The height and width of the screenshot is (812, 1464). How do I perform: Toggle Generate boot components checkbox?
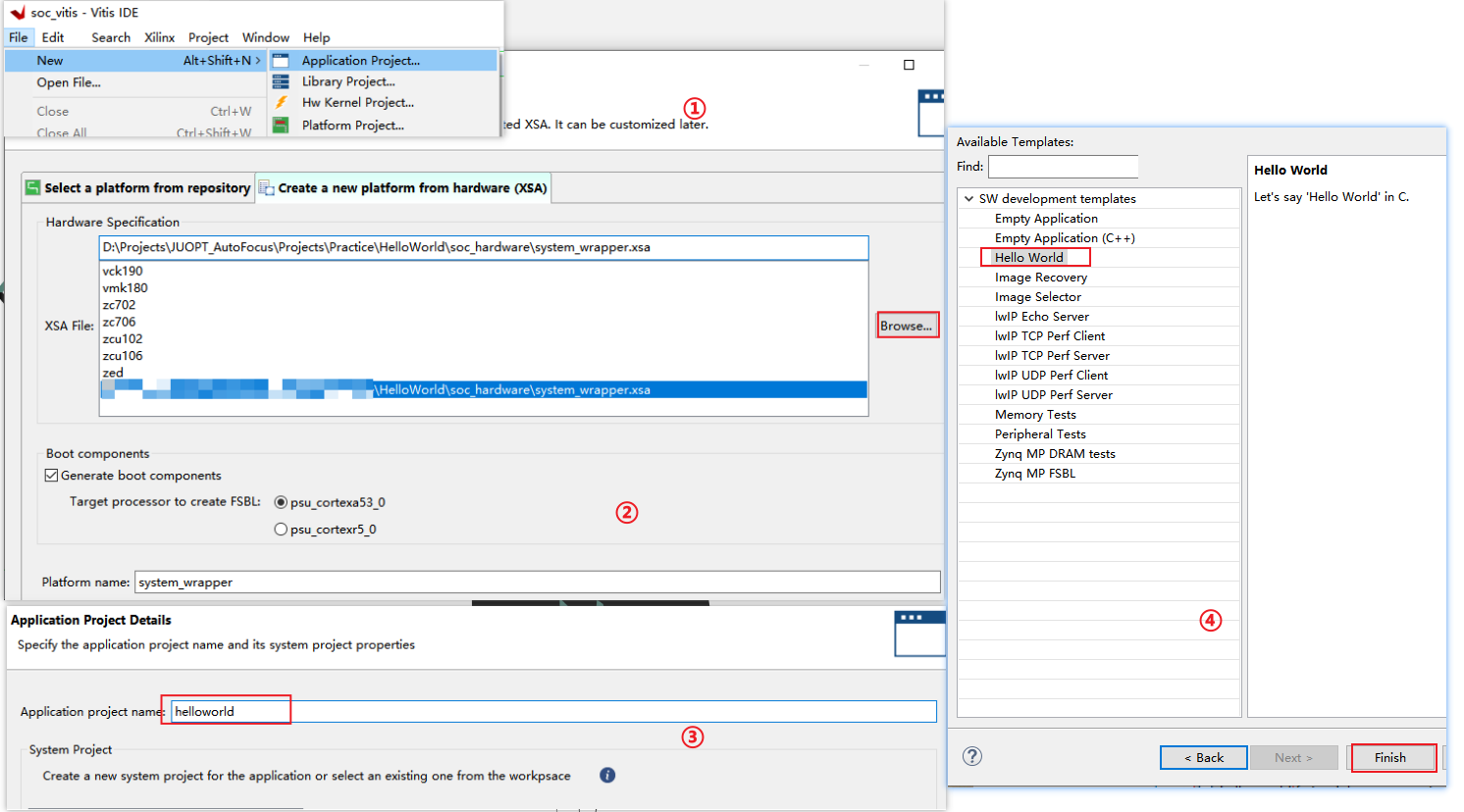(51, 475)
